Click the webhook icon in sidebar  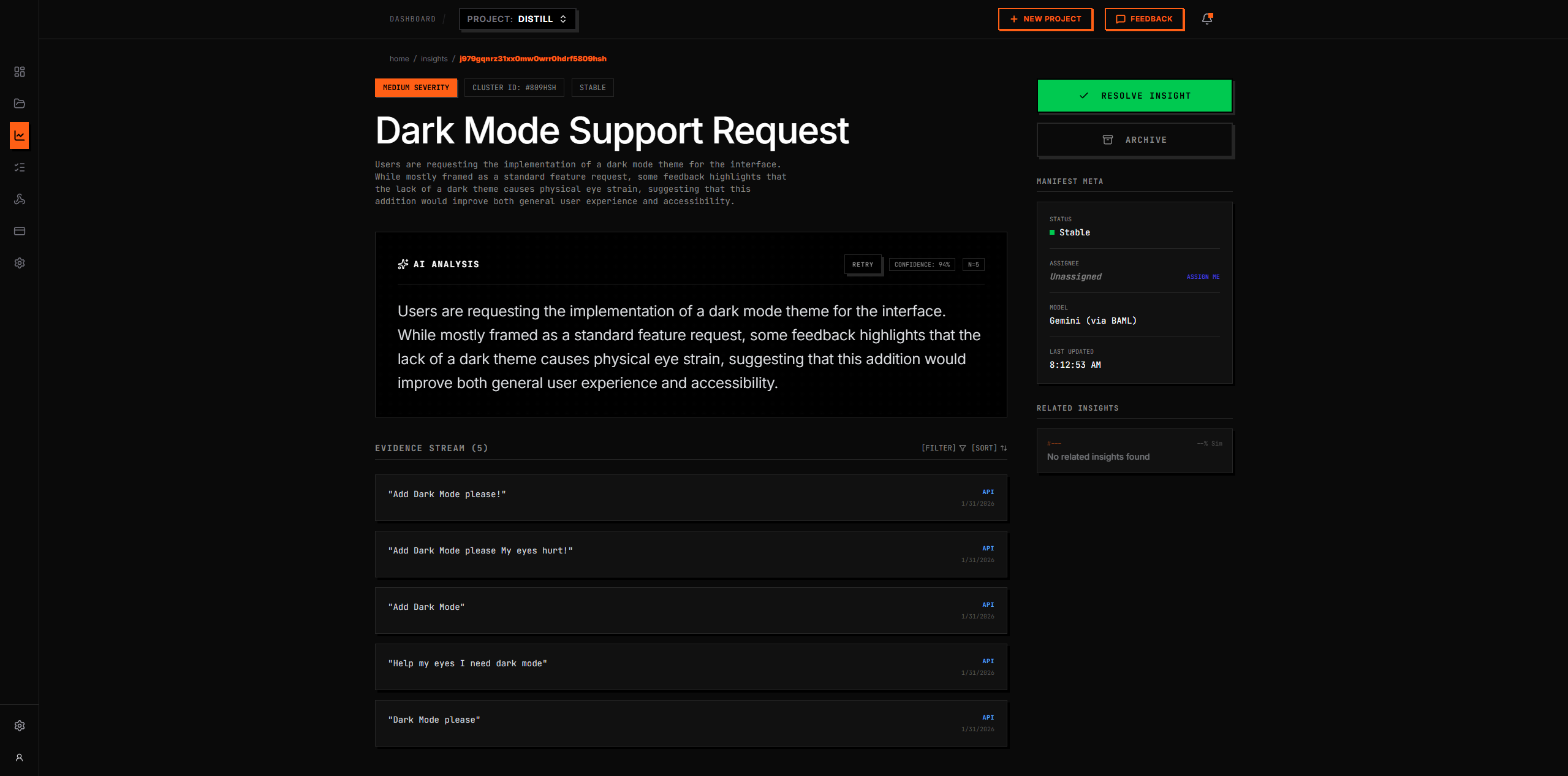[20, 199]
